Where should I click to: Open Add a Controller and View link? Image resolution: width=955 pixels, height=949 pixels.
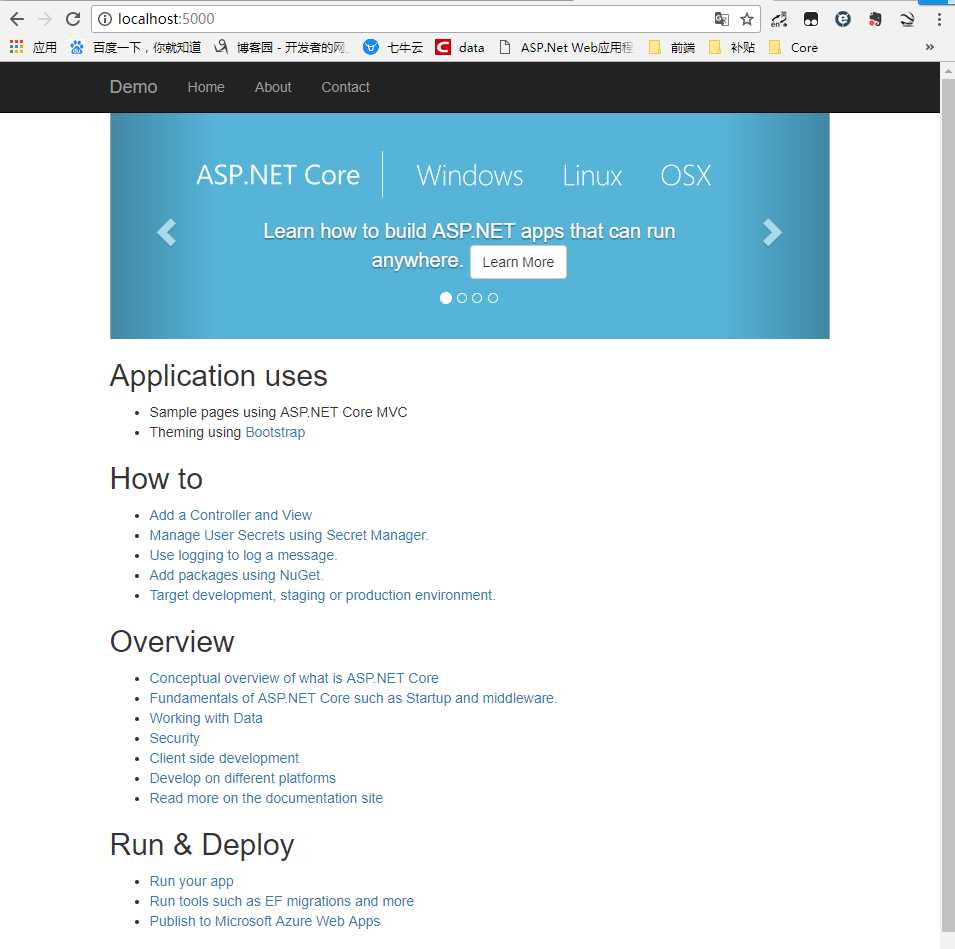231,515
